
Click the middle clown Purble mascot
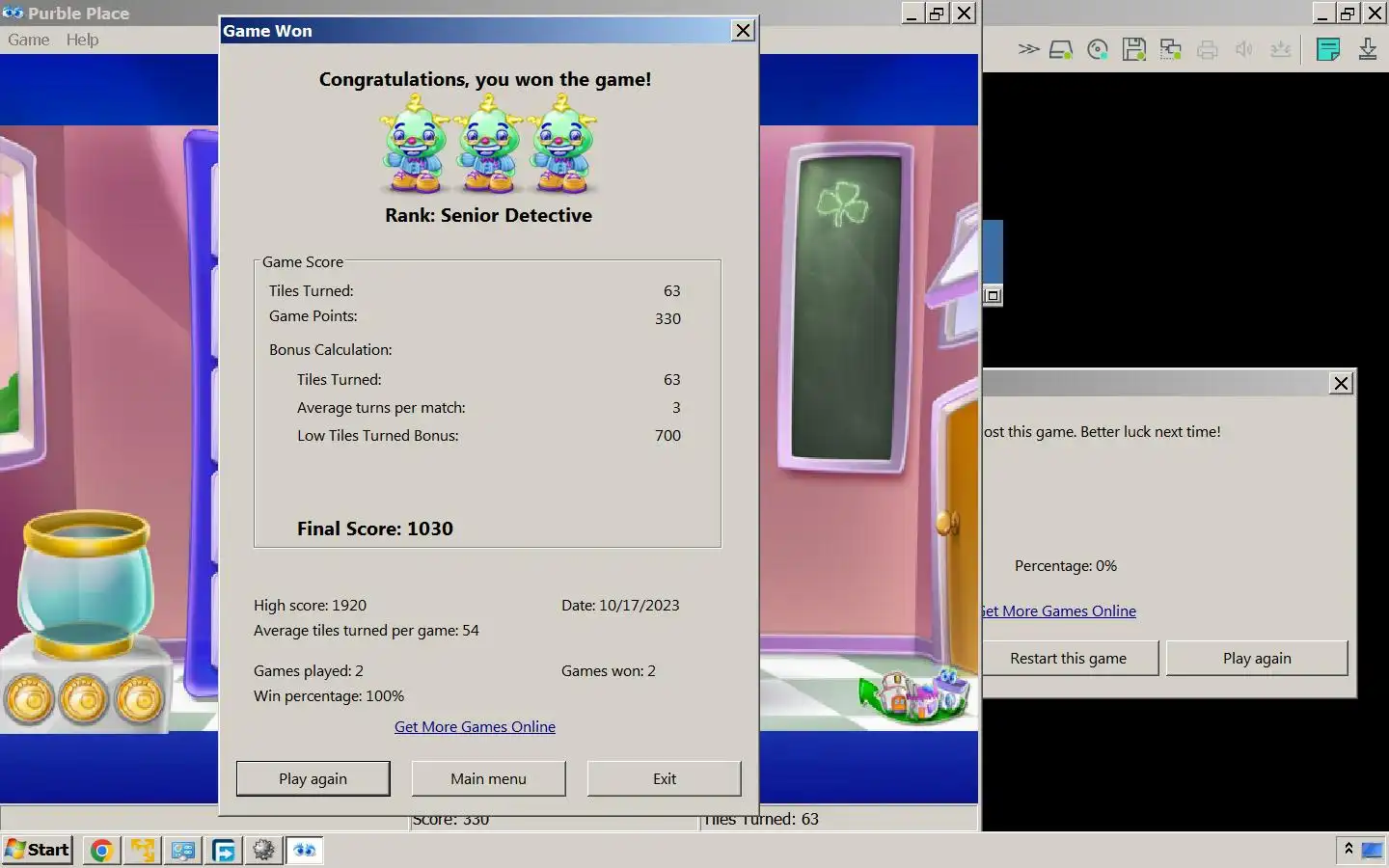tap(488, 145)
